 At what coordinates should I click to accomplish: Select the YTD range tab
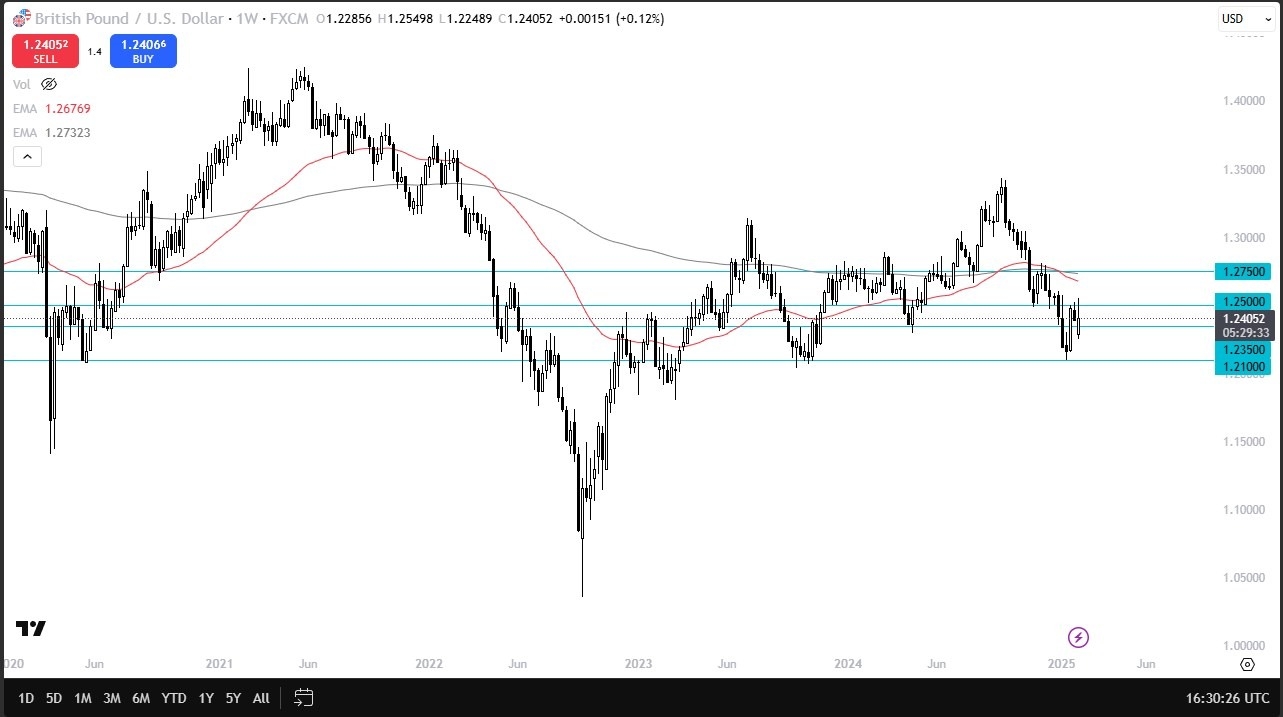(172, 698)
